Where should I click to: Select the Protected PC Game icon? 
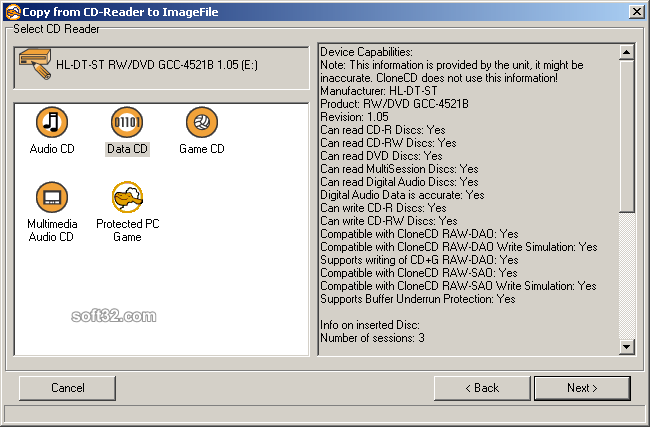(127, 197)
